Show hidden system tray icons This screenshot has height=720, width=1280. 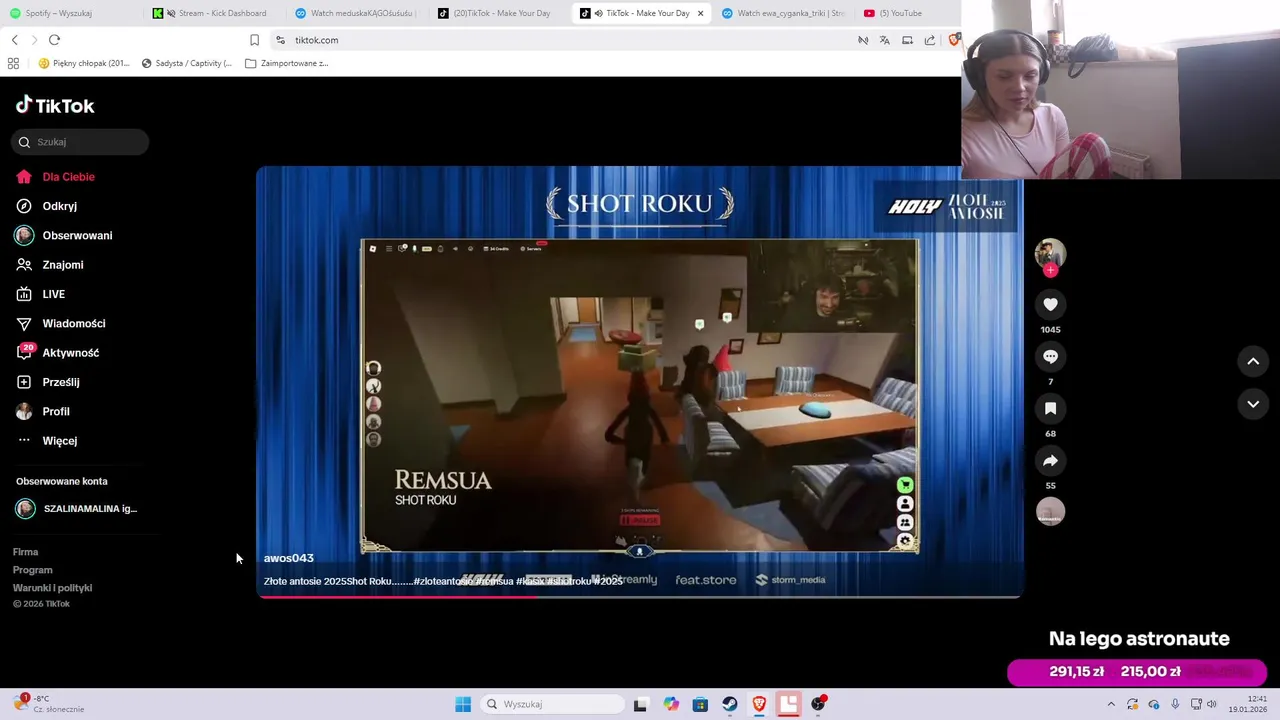1112,704
